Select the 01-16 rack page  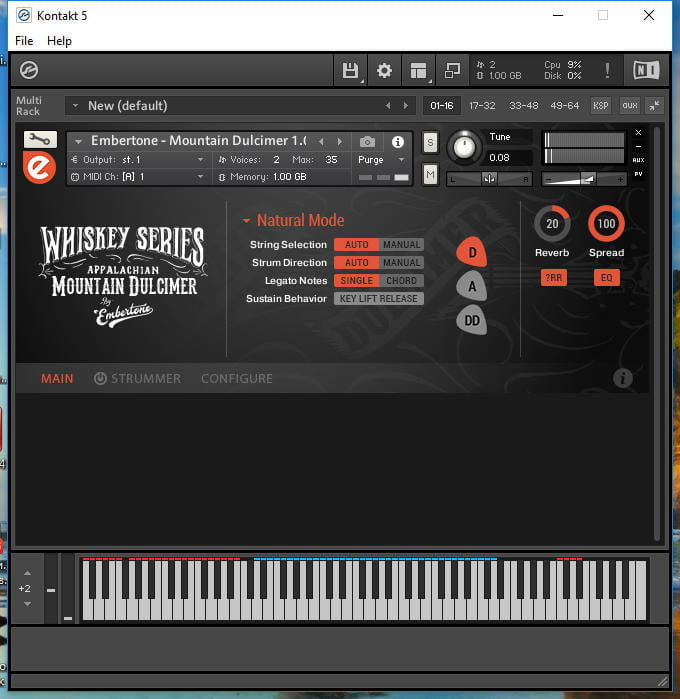point(441,106)
